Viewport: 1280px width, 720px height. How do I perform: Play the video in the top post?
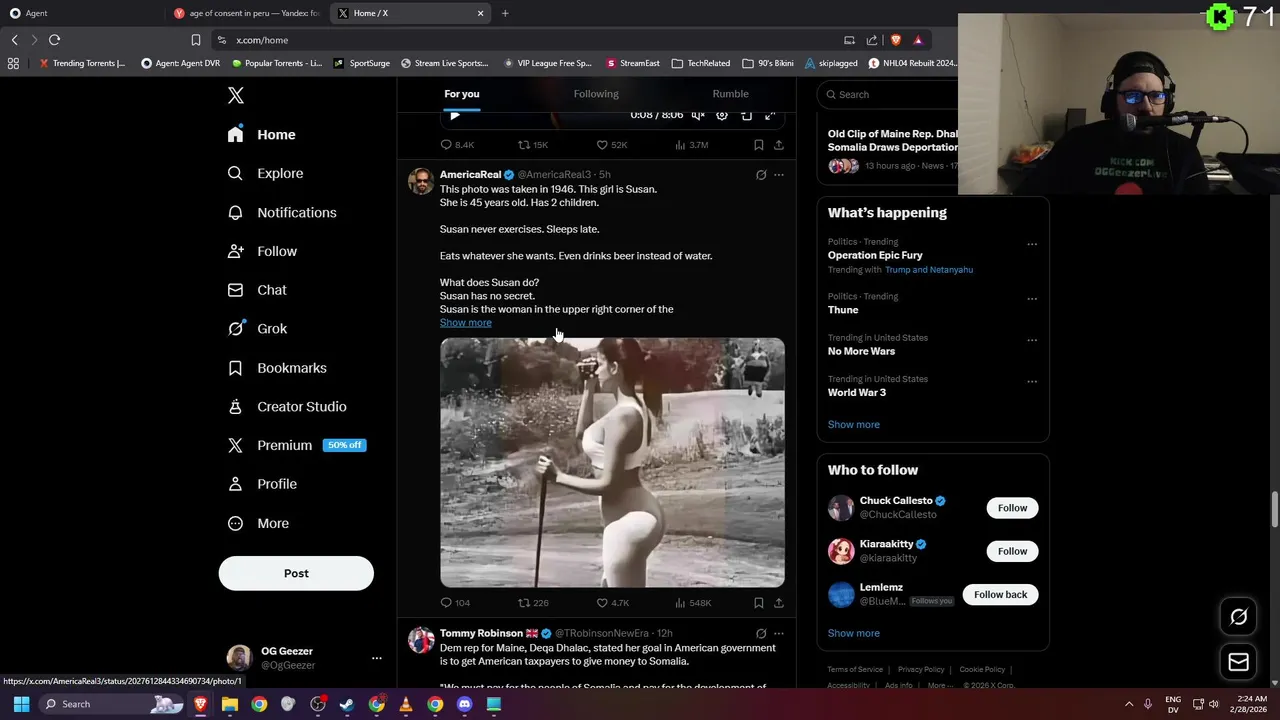(455, 115)
